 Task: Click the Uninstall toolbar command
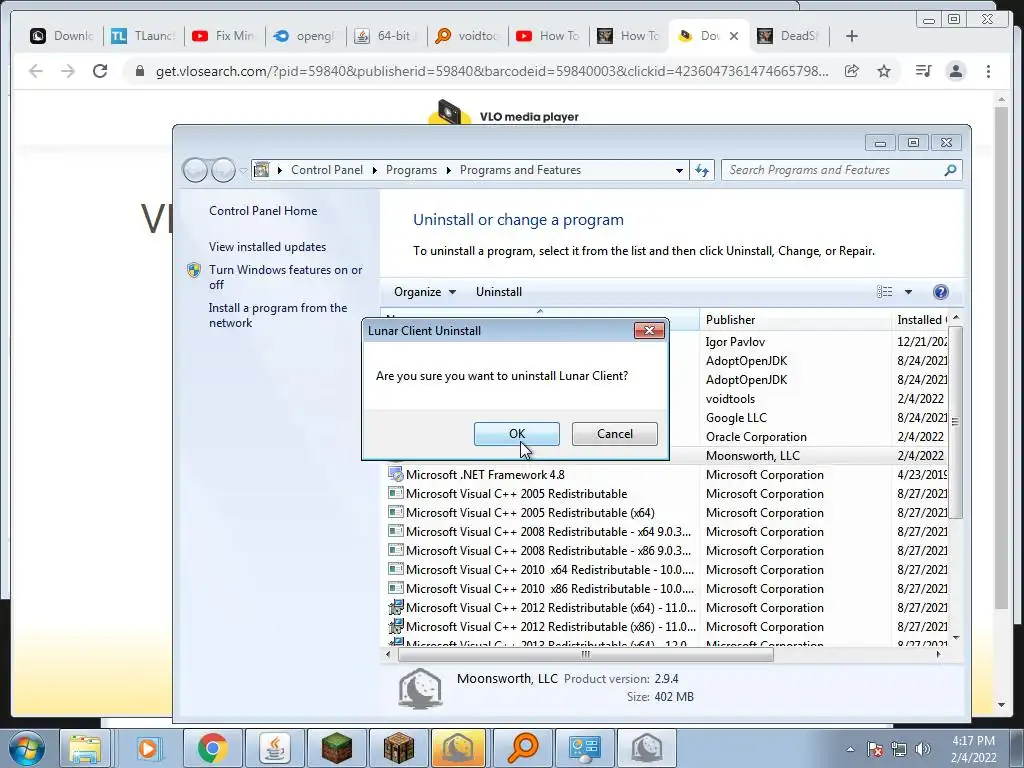click(499, 292)
